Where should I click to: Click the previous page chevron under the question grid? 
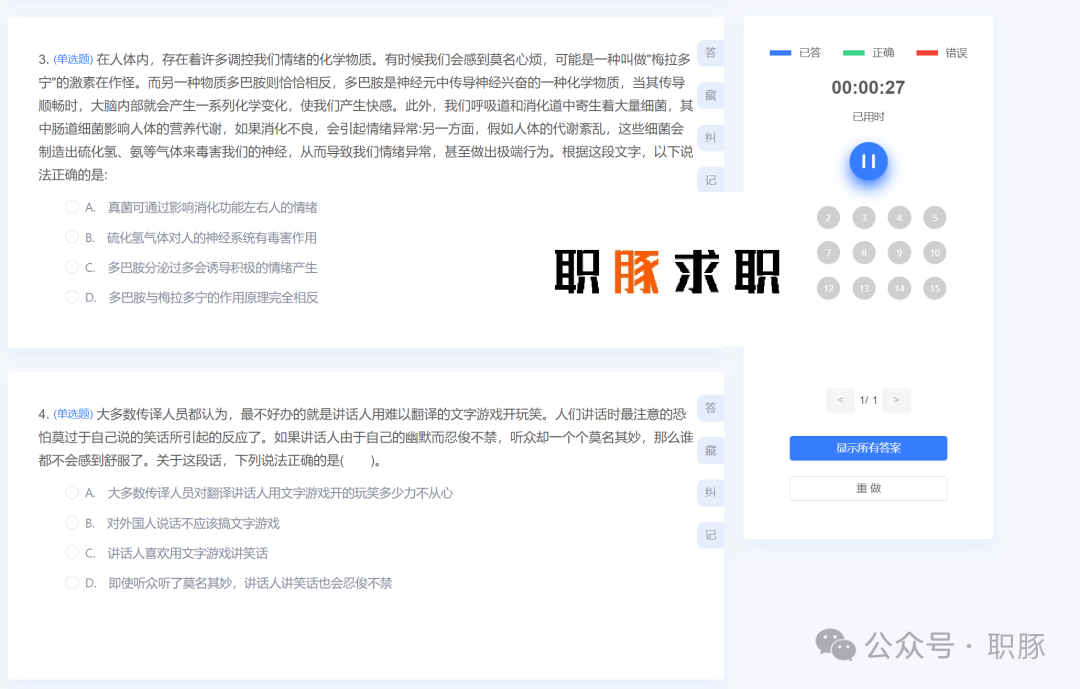840,400
